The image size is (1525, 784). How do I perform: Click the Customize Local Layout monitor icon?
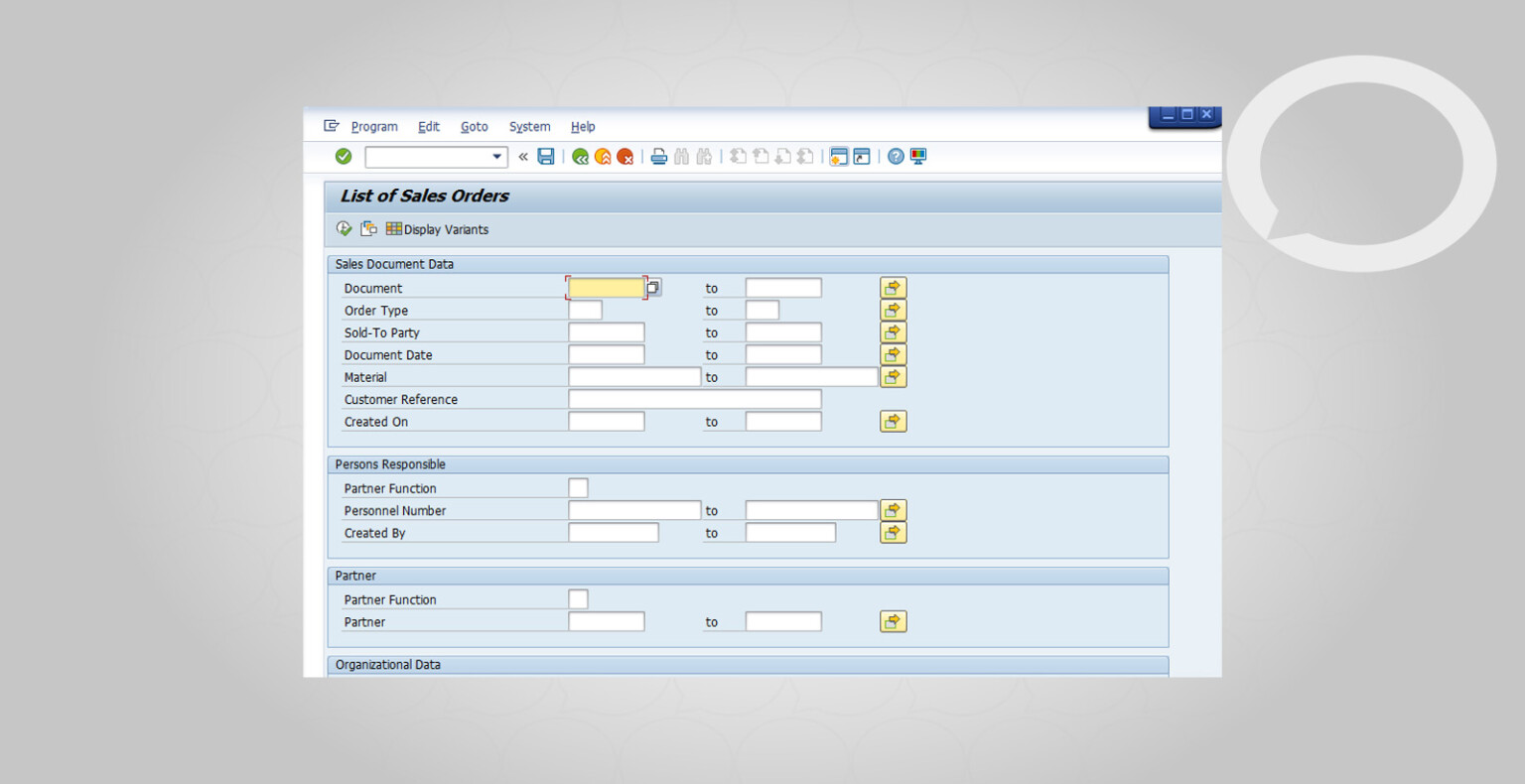[x=917, y=156]
